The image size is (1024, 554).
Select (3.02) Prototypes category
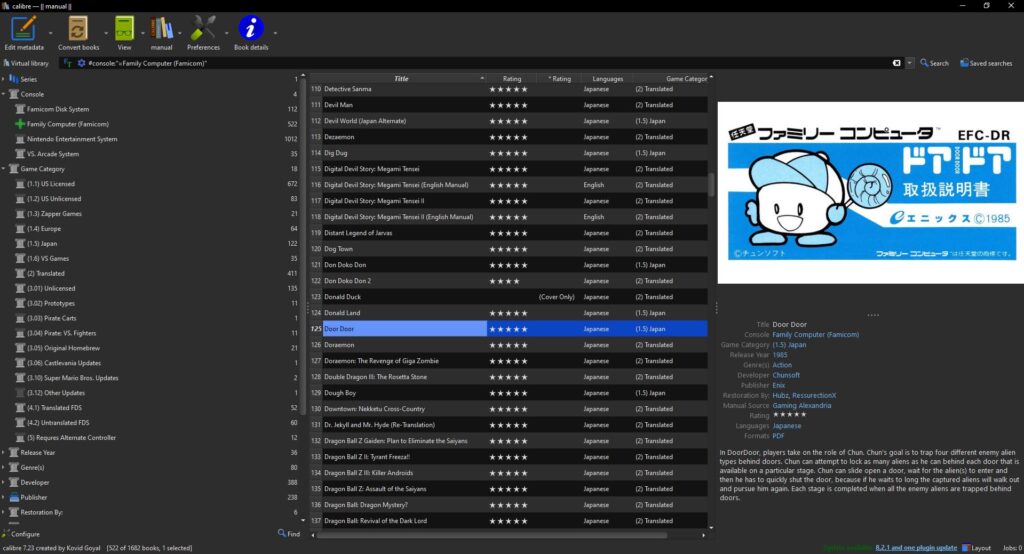pos(50,303)
